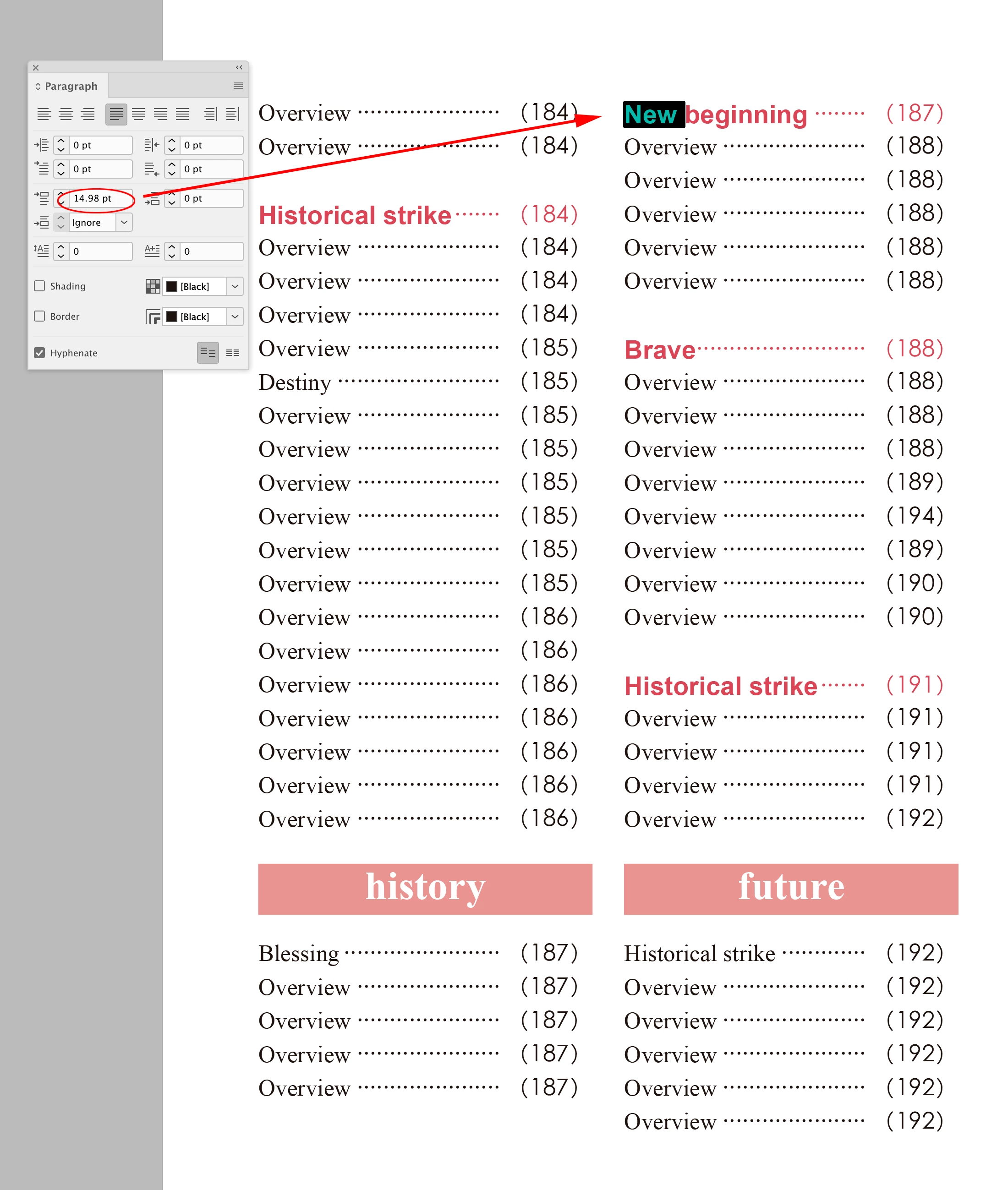Select Justify with last line aligned left

coord(116,114)
